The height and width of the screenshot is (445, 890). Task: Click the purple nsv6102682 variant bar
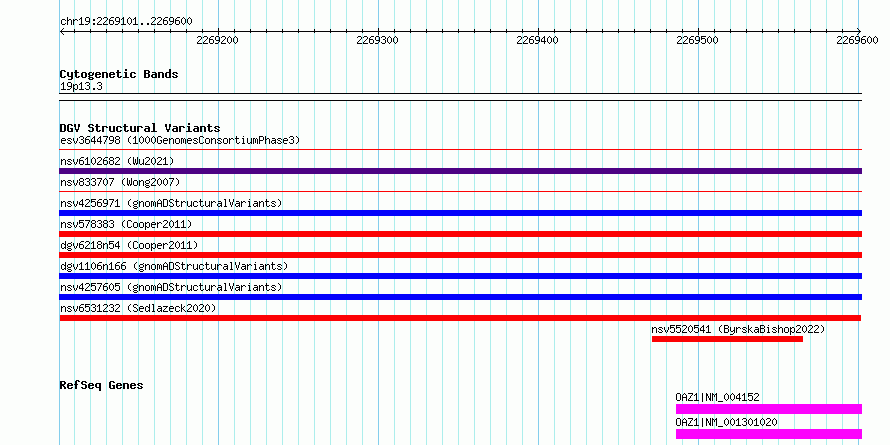pyautogui.click(x=461, y=171)
